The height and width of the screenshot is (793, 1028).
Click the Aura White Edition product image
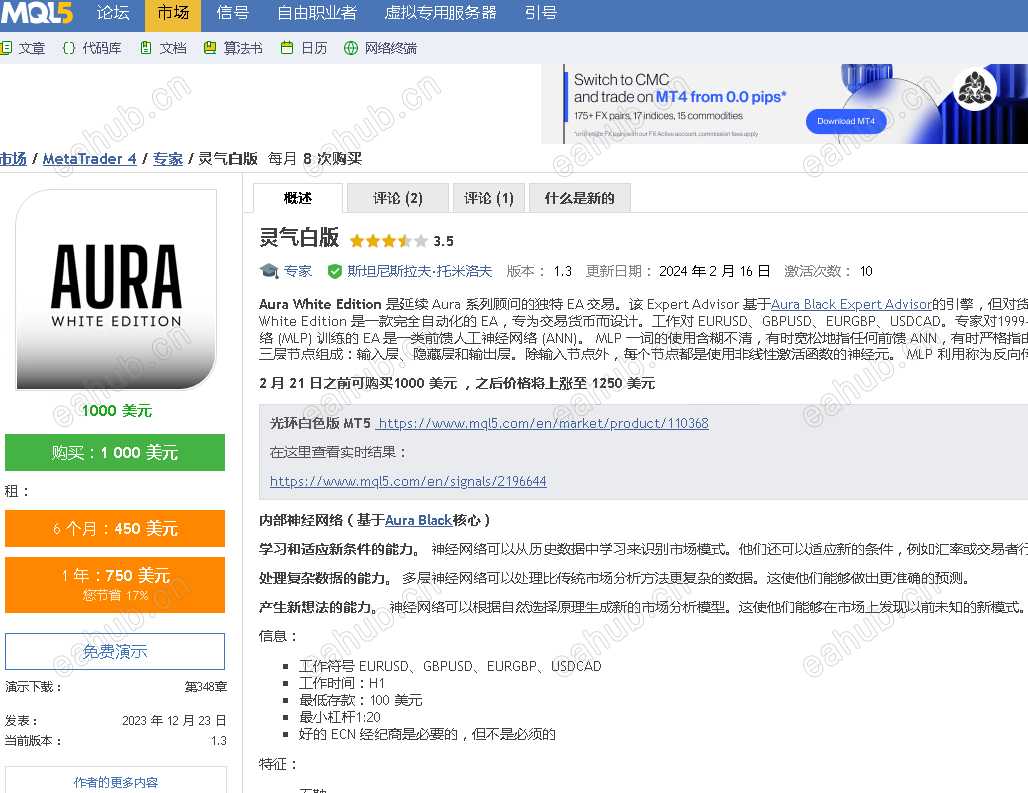pyautogui.click(x=116, y=290)
